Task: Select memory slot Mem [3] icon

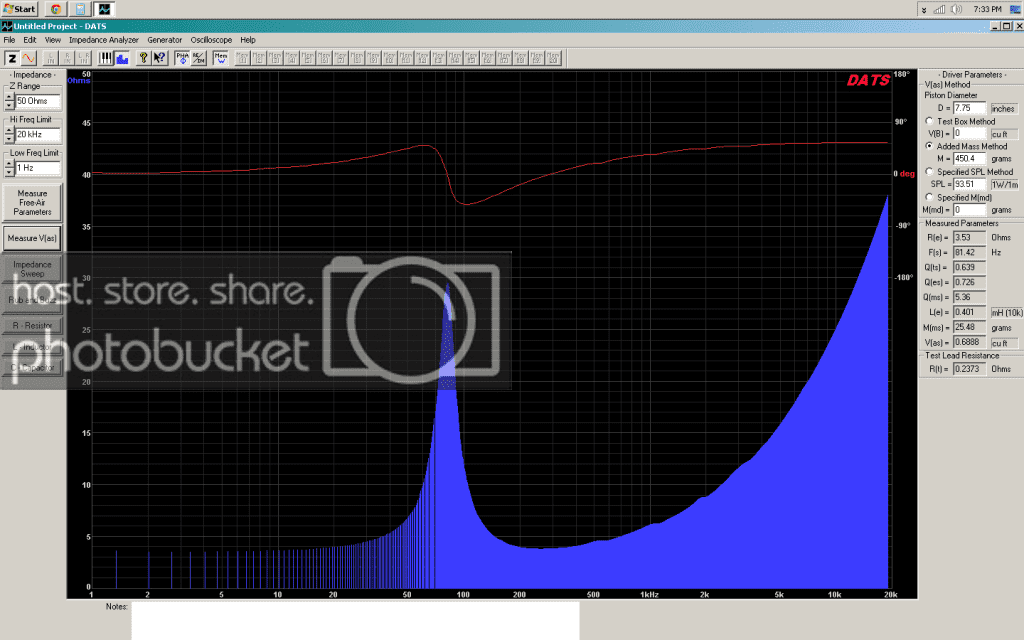Action: [x=276, y=58]
